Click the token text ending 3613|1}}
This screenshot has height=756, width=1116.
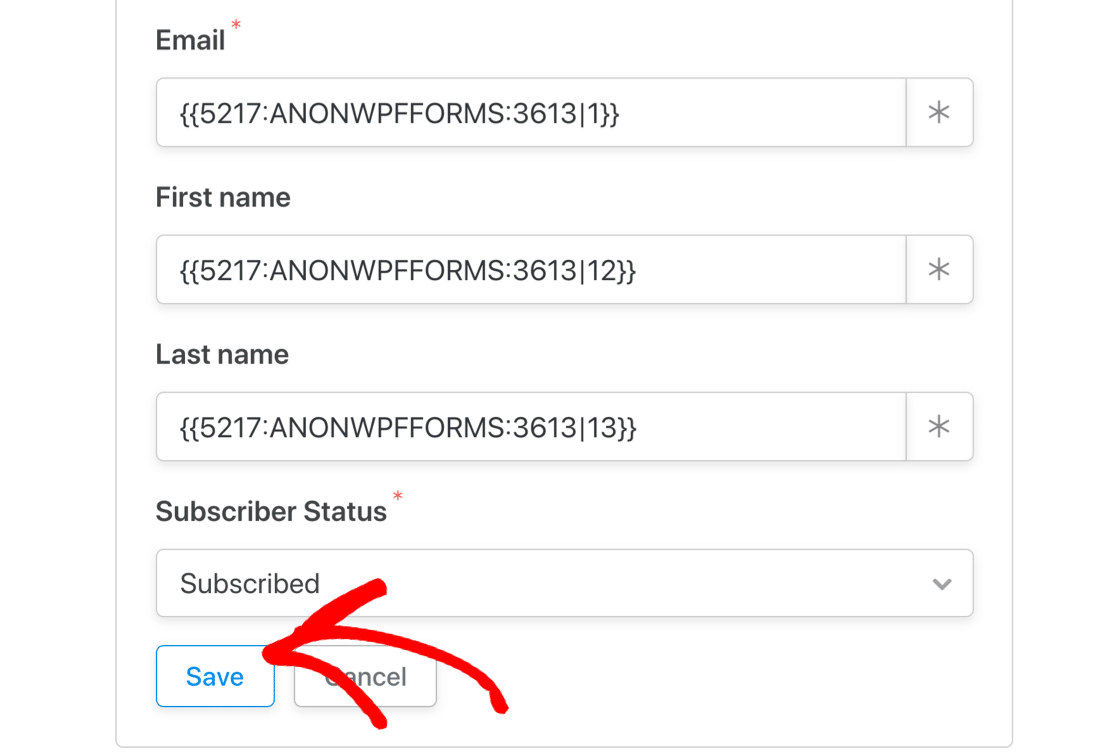tap(400, 113)
